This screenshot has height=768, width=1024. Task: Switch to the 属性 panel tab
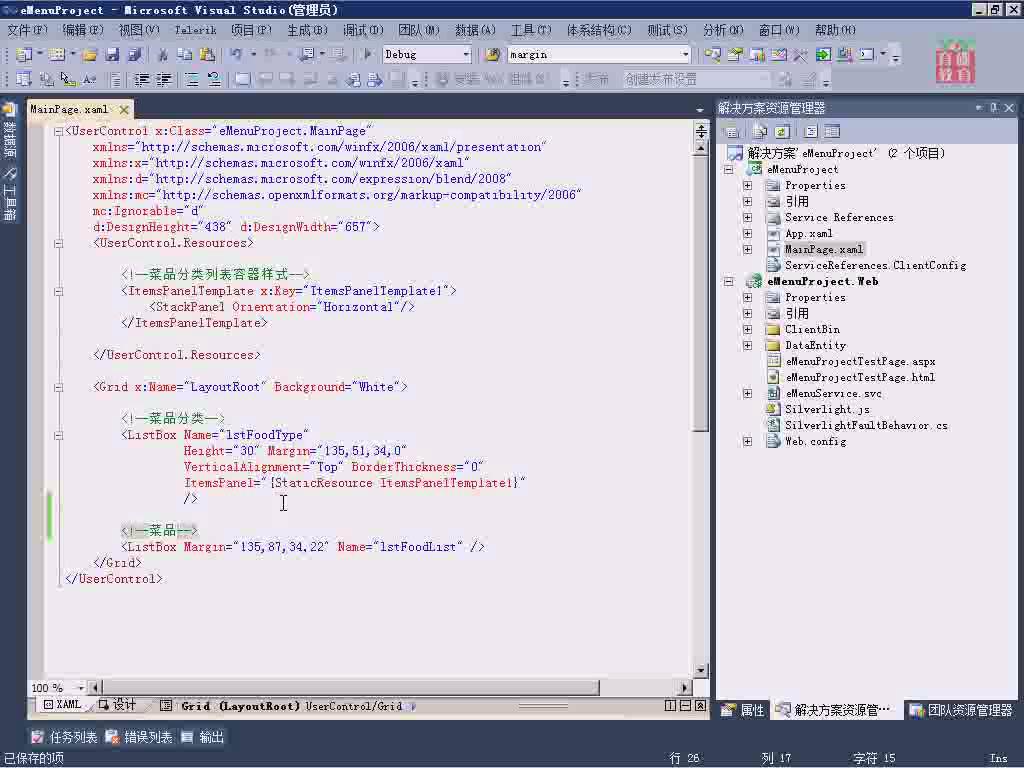coord(743,710)
